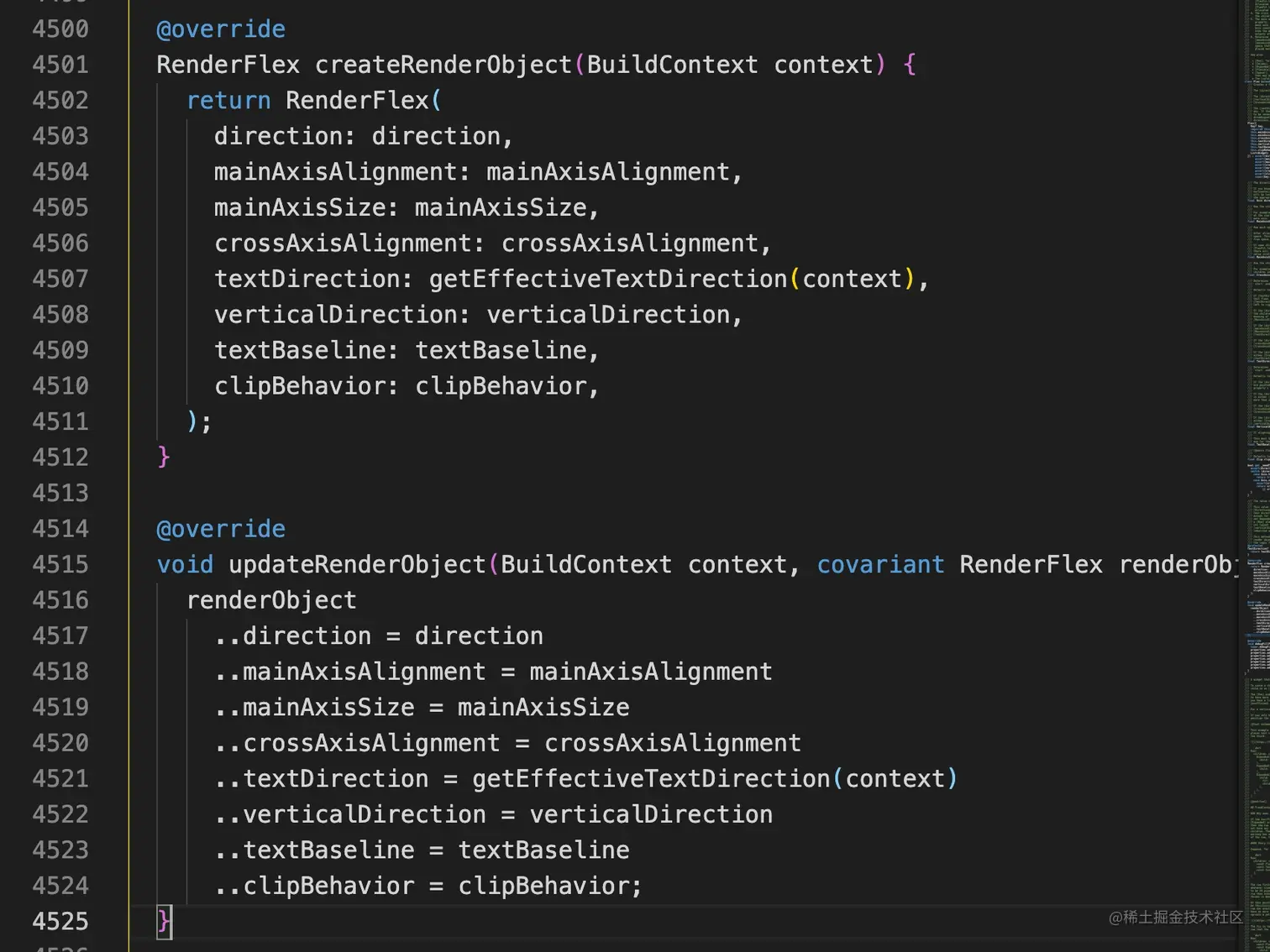Click 'mainAxisAlignment: mainAxisAlignment,' on line 4504
The image size is (1270, 952).
[479, 172]
